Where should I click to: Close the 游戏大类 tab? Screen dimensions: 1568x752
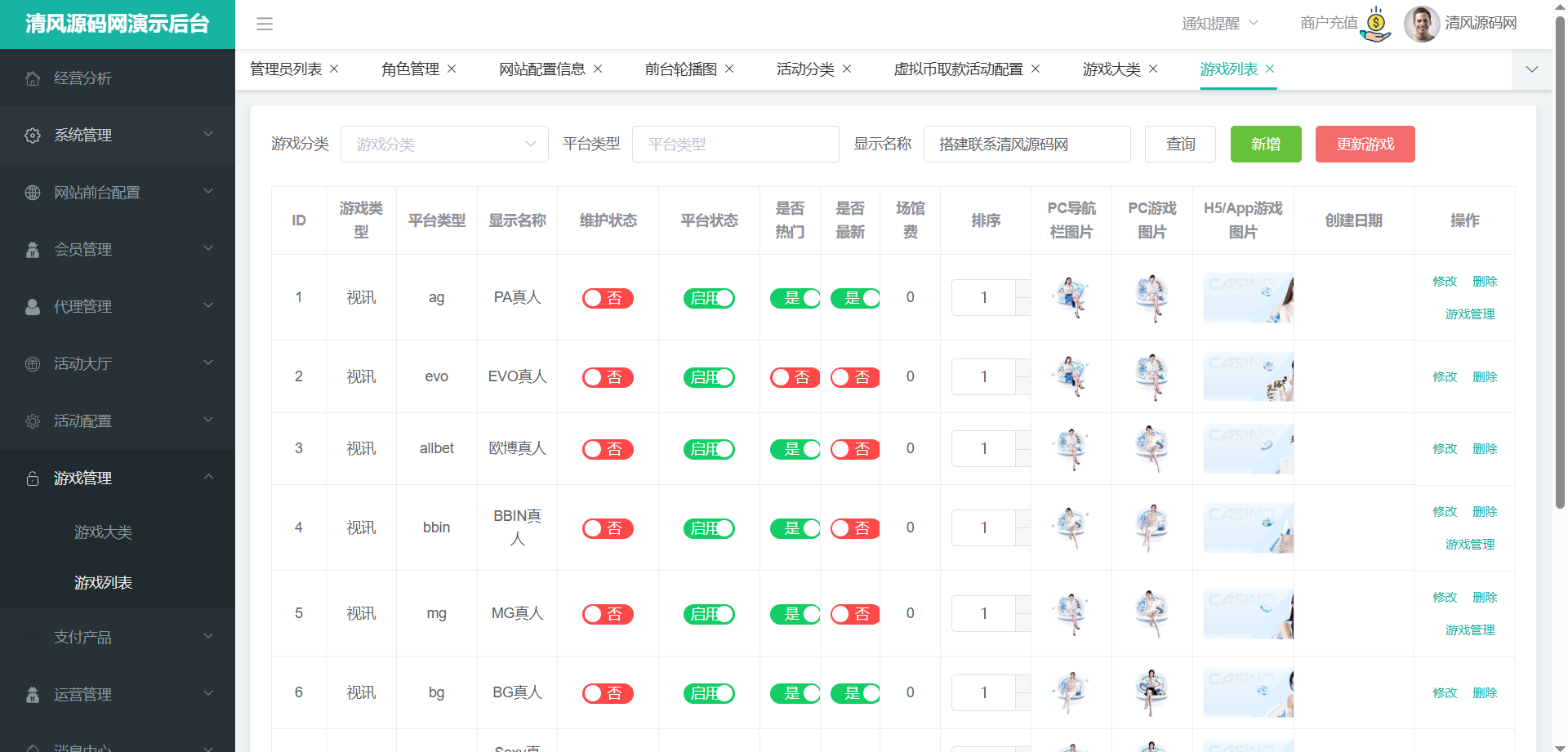[1153, 69]
